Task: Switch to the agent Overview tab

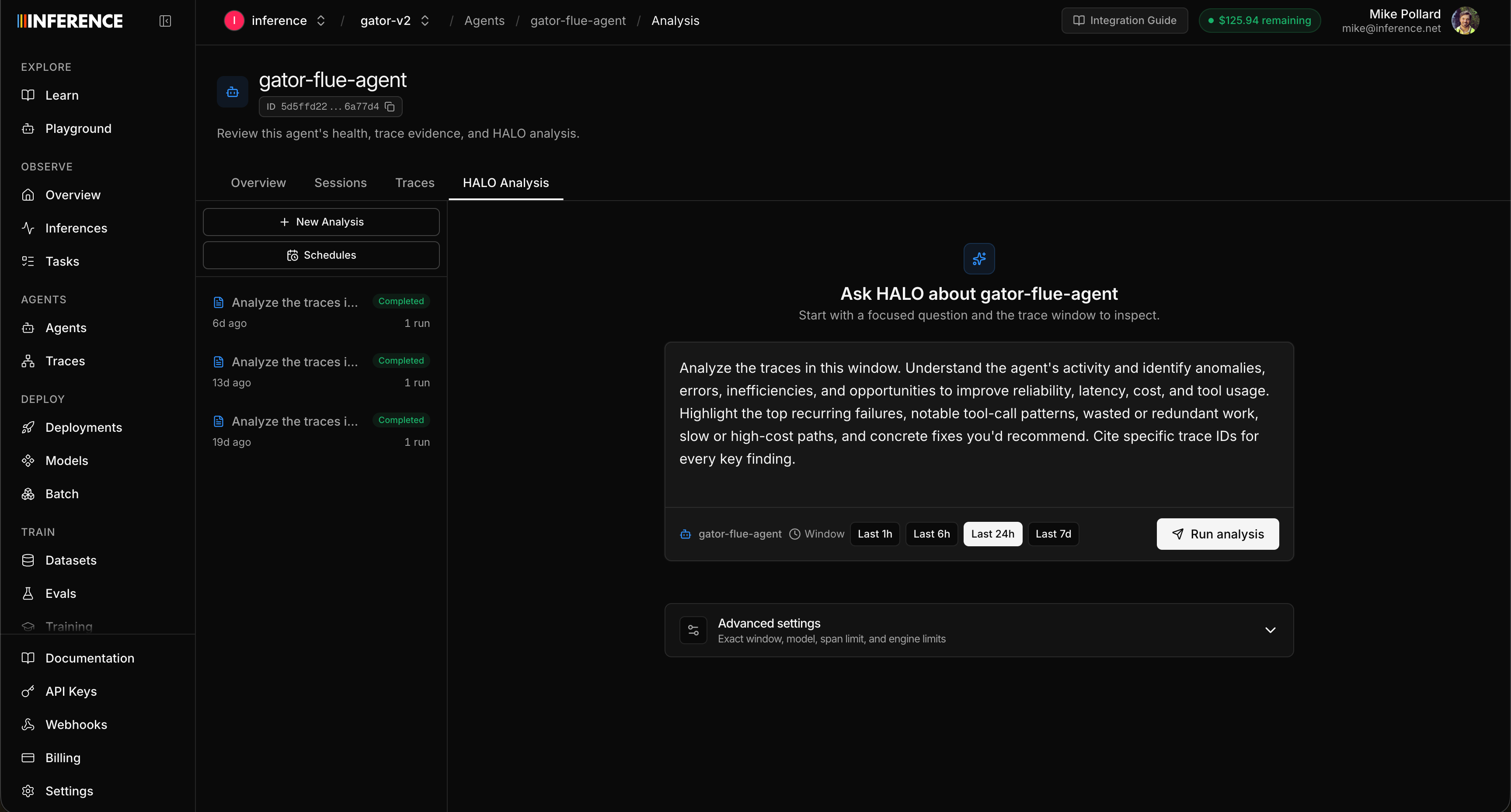Action: coord(258,183)
